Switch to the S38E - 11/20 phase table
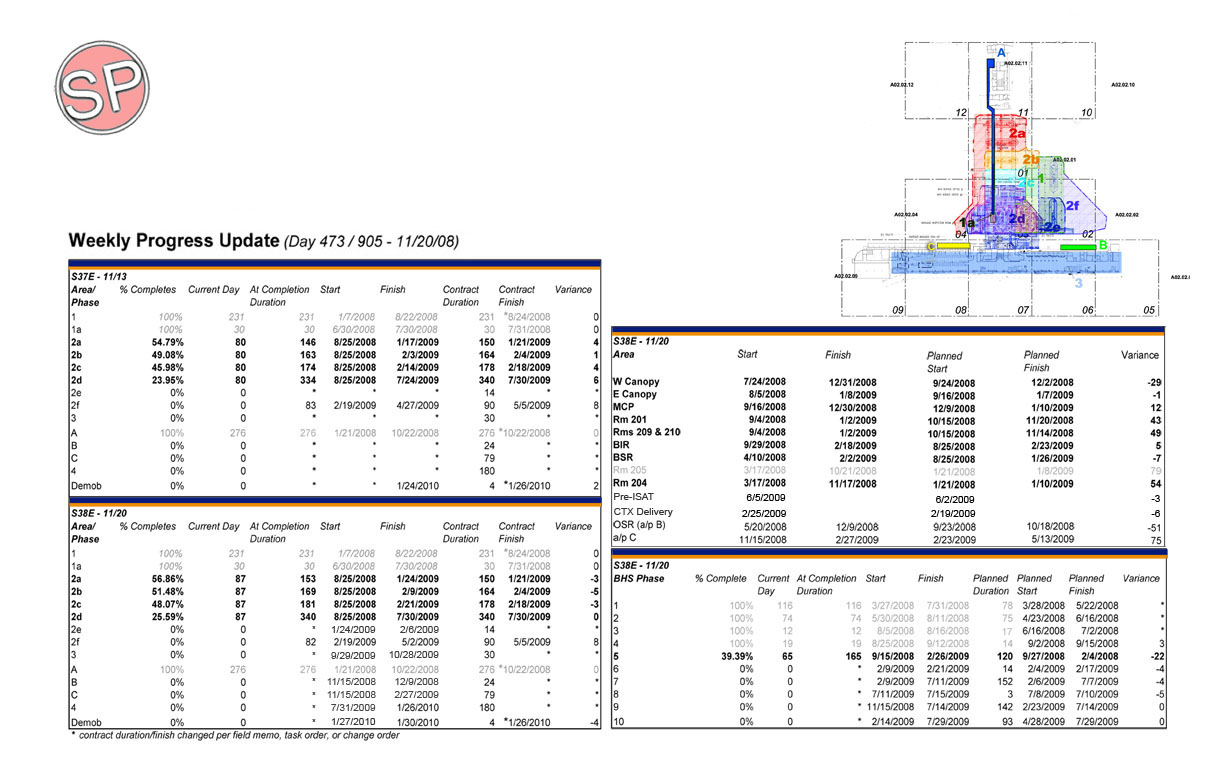Image resolution: width=1224 pixels, height=777 pixels. pyautogui.click(x=98, y=511)
